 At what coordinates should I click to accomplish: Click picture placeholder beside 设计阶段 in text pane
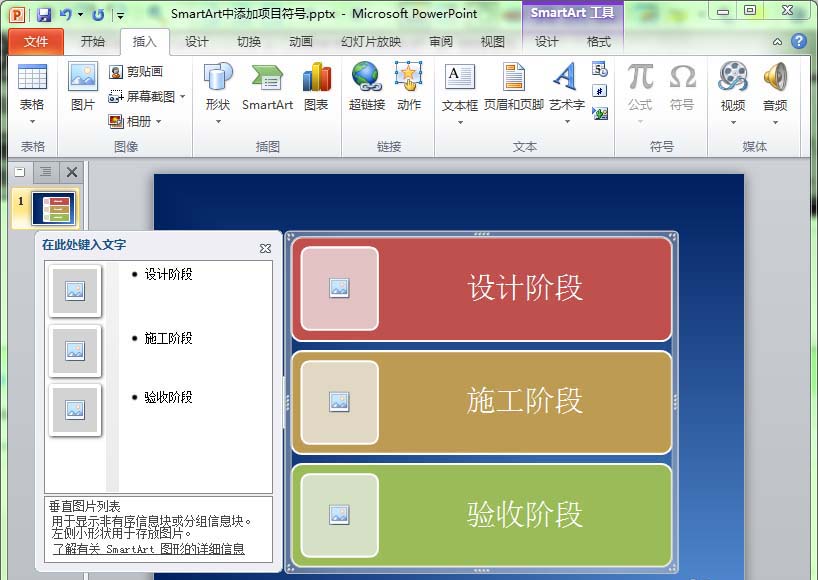point(75,291)
